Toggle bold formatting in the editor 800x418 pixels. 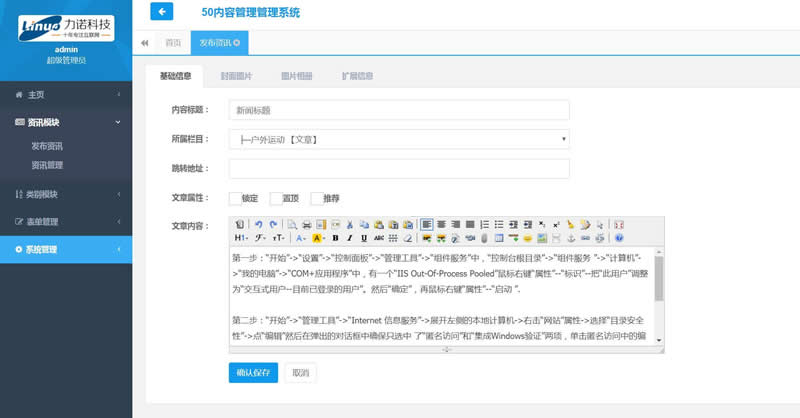click(335, 239)
